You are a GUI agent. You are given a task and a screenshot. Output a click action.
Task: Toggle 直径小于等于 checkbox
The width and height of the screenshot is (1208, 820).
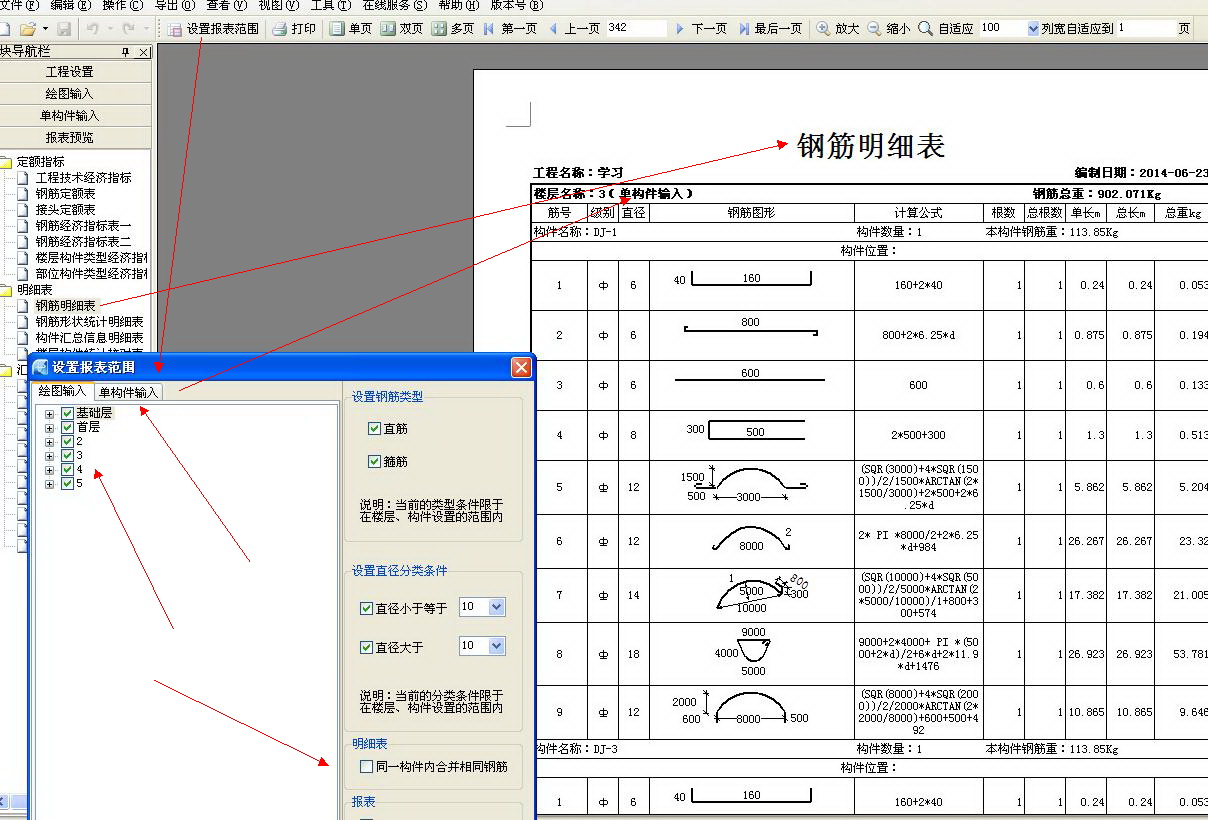tap(366, 608)
